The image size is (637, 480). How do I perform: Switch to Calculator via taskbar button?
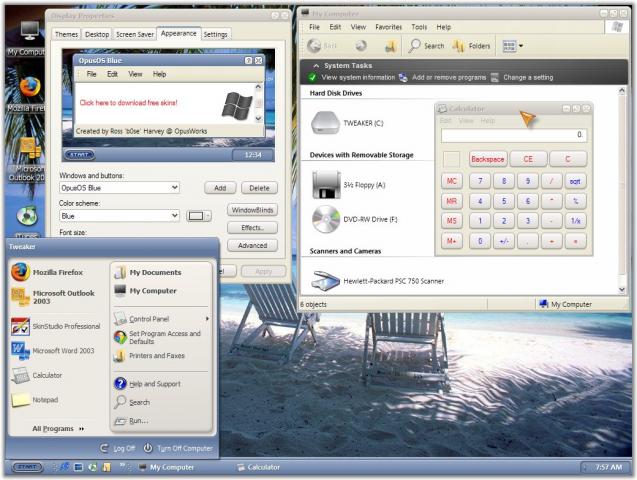click(258, 467)
